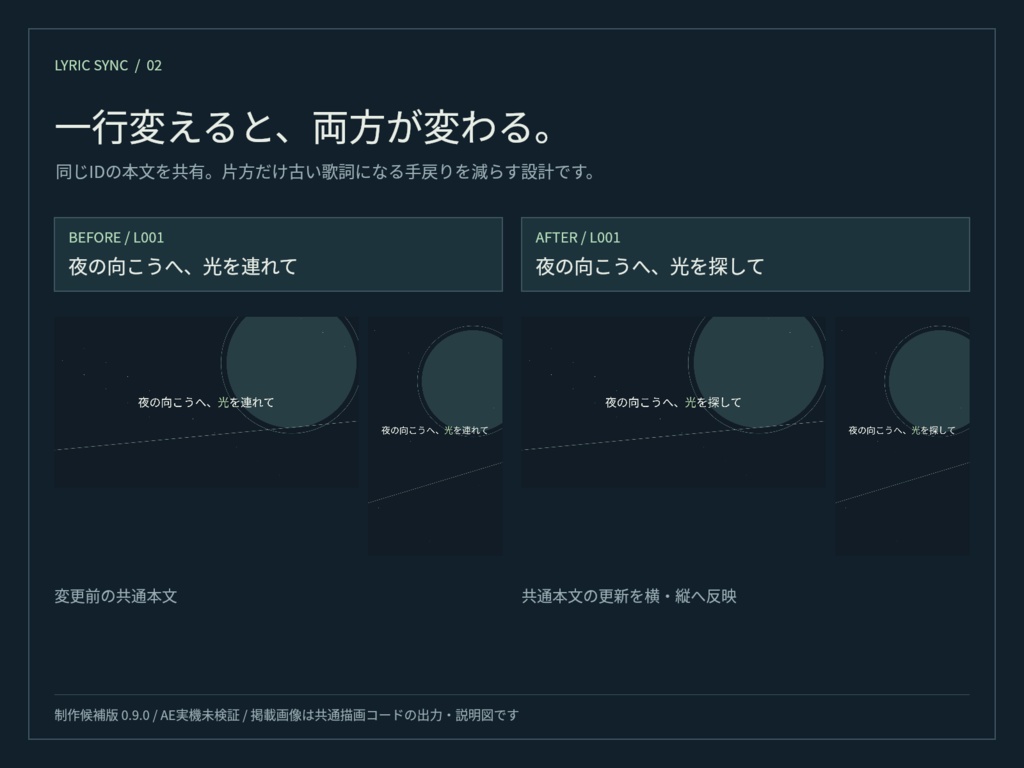Open the BEFORE portrait preview thumbnail
The width and height of the screenshot is (1024, 768).
point(436,436)
